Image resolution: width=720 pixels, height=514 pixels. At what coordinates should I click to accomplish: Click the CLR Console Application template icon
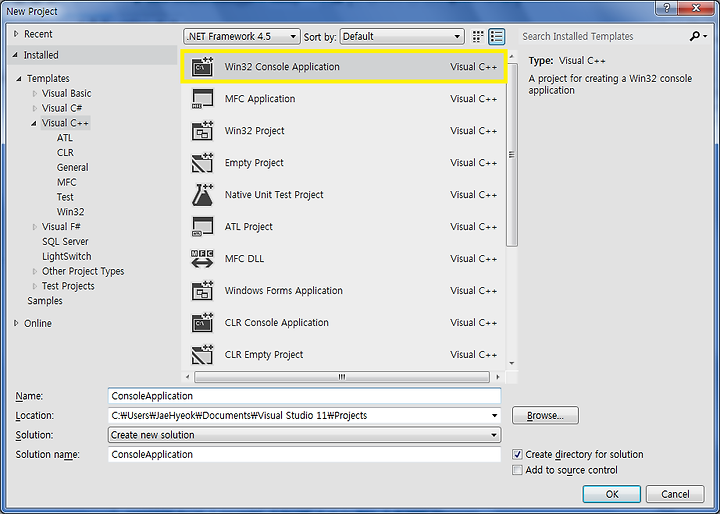[x=202, y=322]
